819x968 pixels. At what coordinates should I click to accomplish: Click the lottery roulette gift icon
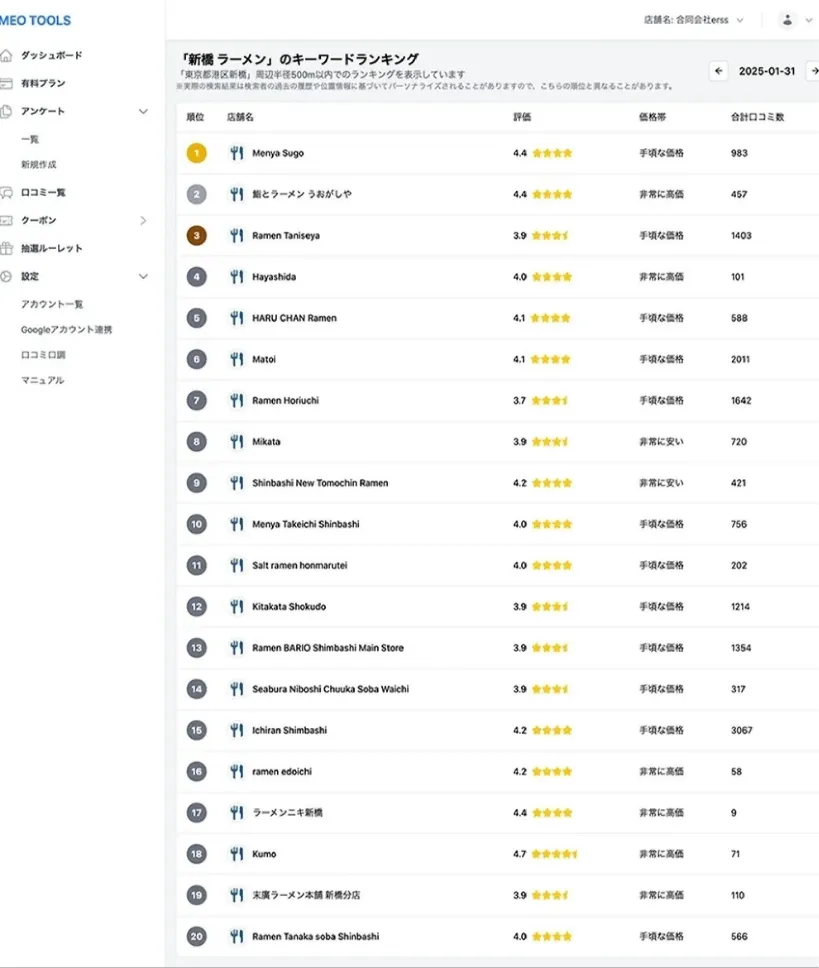[7, 248]
